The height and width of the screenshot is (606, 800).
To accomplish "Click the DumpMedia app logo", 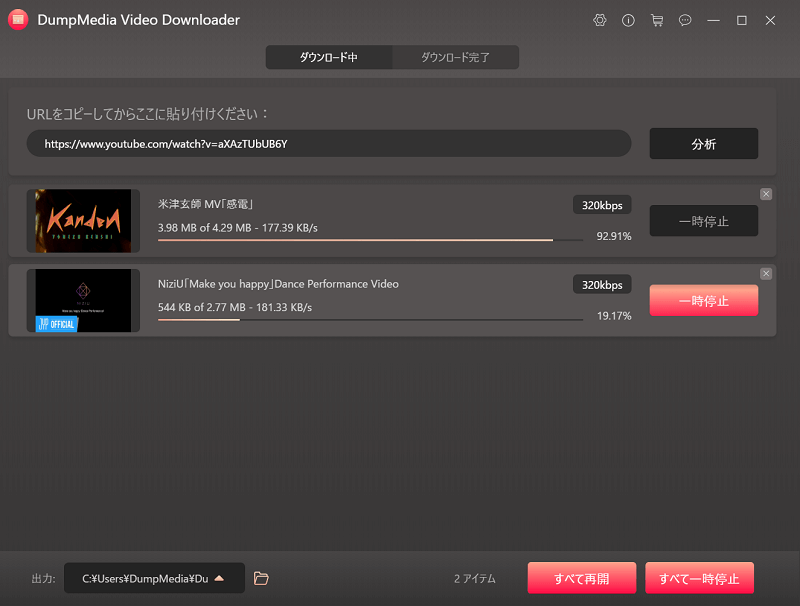I will [x=18, y=20].
